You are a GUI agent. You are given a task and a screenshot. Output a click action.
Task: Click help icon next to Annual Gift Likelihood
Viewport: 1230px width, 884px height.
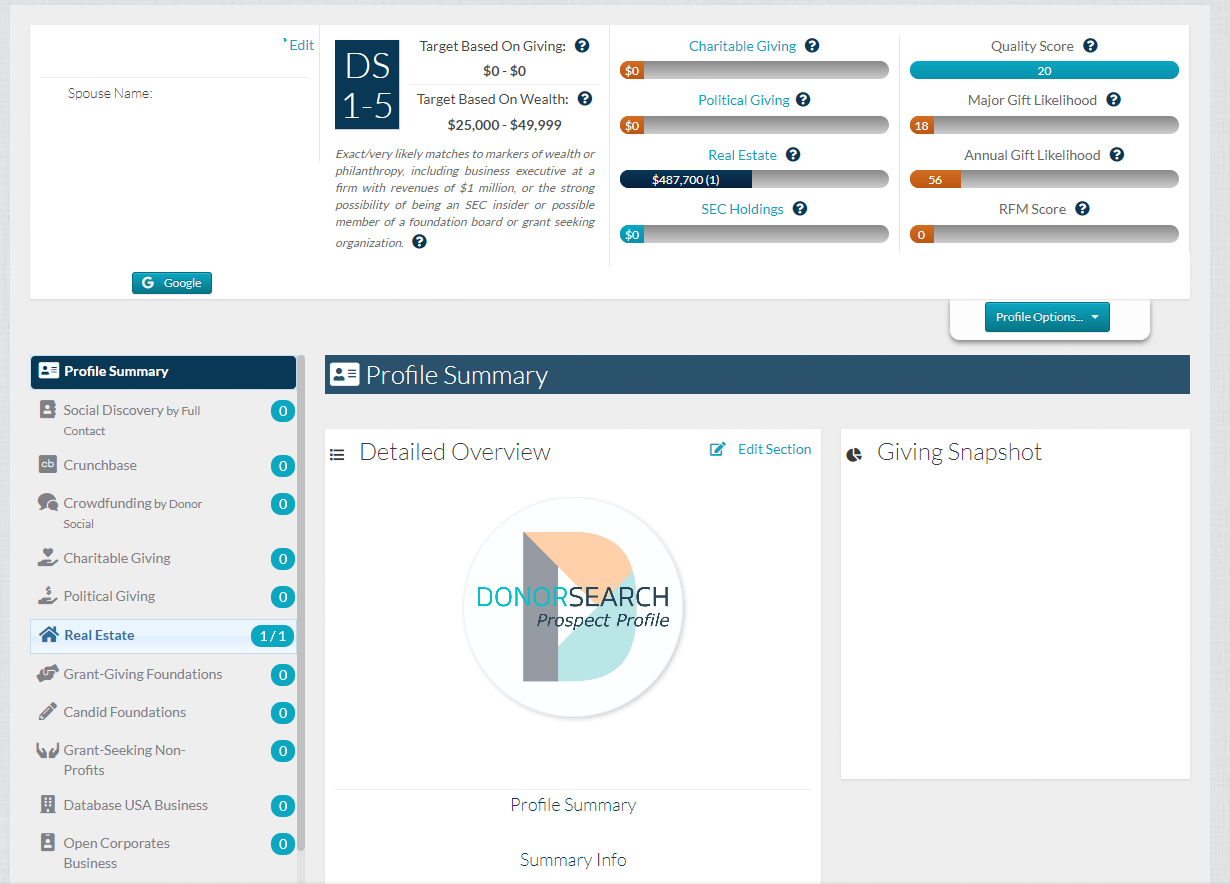pos(1117,155)
